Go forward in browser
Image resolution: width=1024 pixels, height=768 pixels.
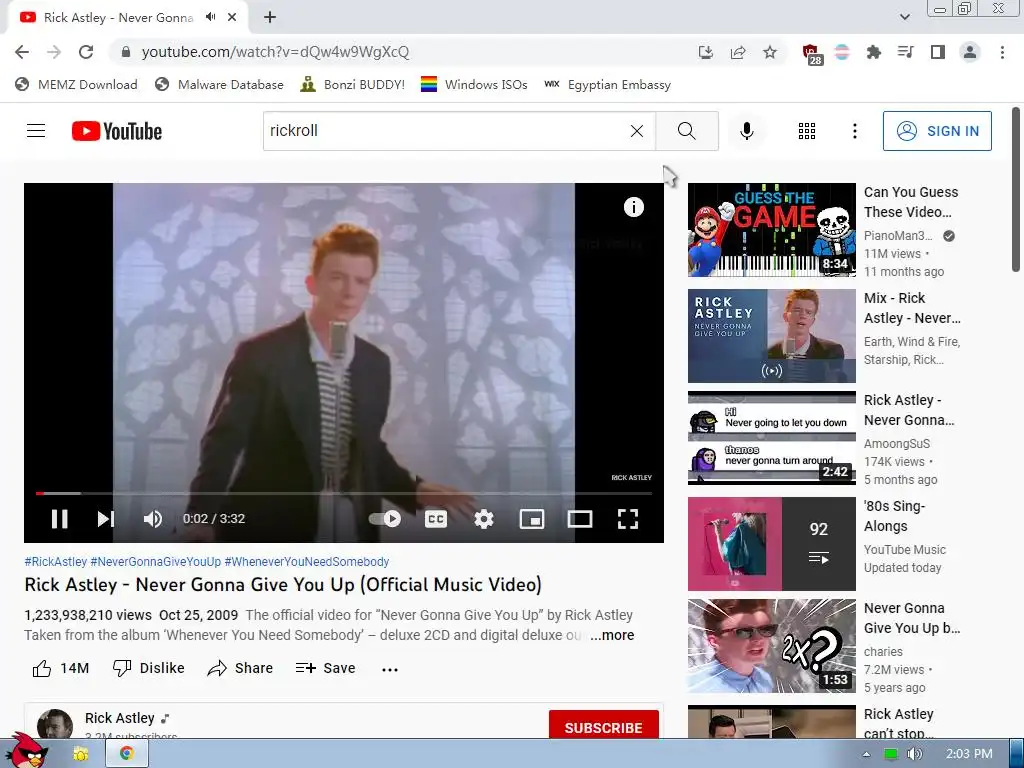click(x=54, y=52)
